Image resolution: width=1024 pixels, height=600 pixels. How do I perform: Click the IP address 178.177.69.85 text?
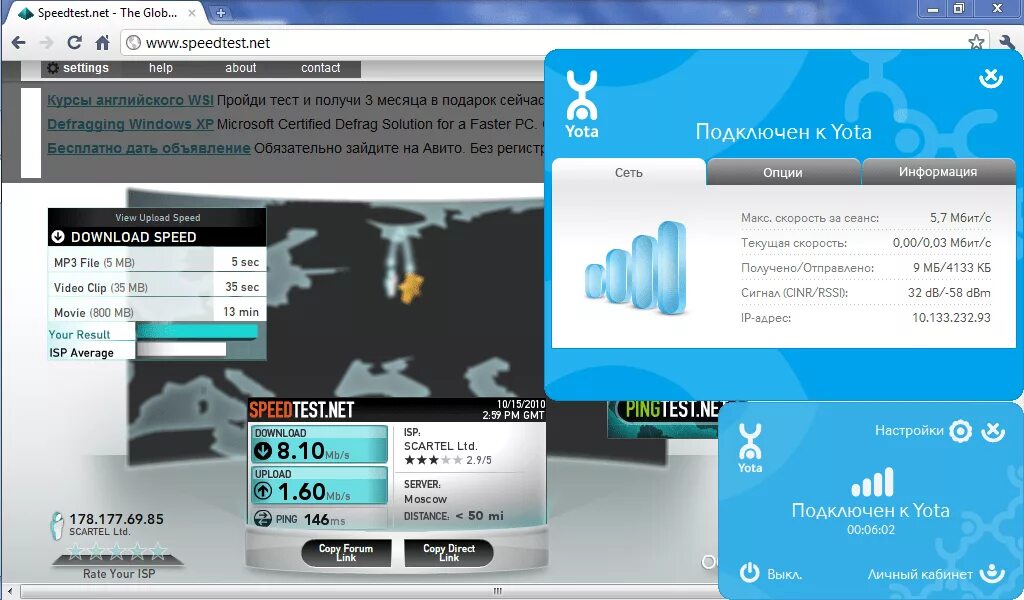116,519
